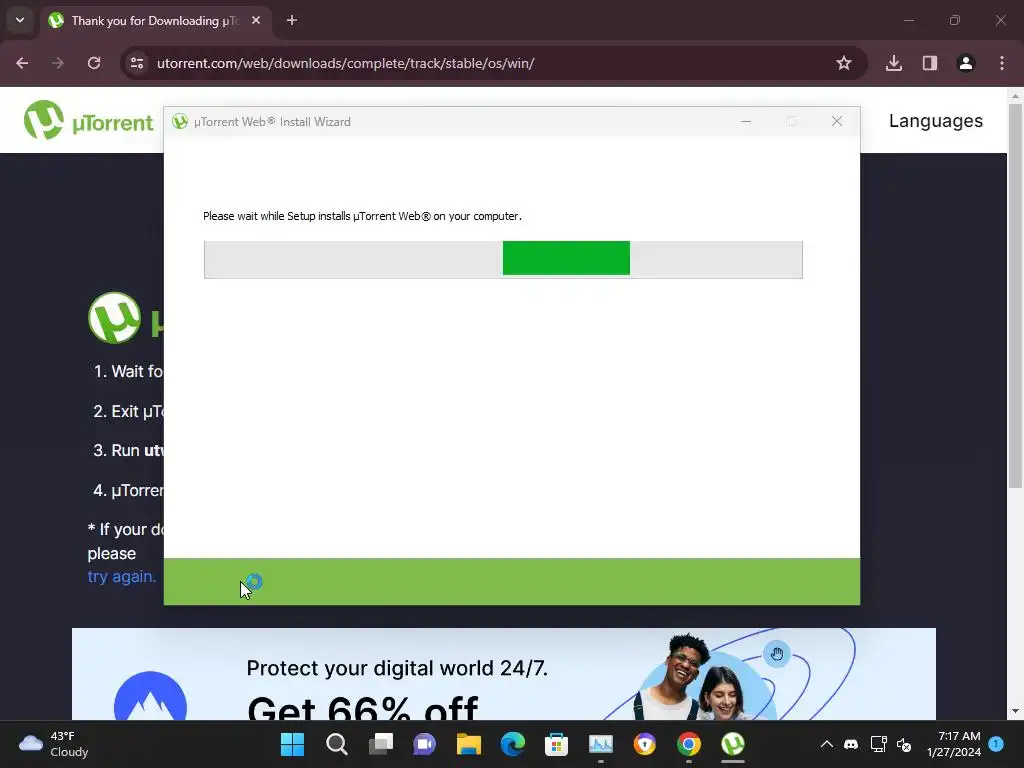Click the Please wait while Setup installs text
The image size is (1024, 768).
pos(362,216)
